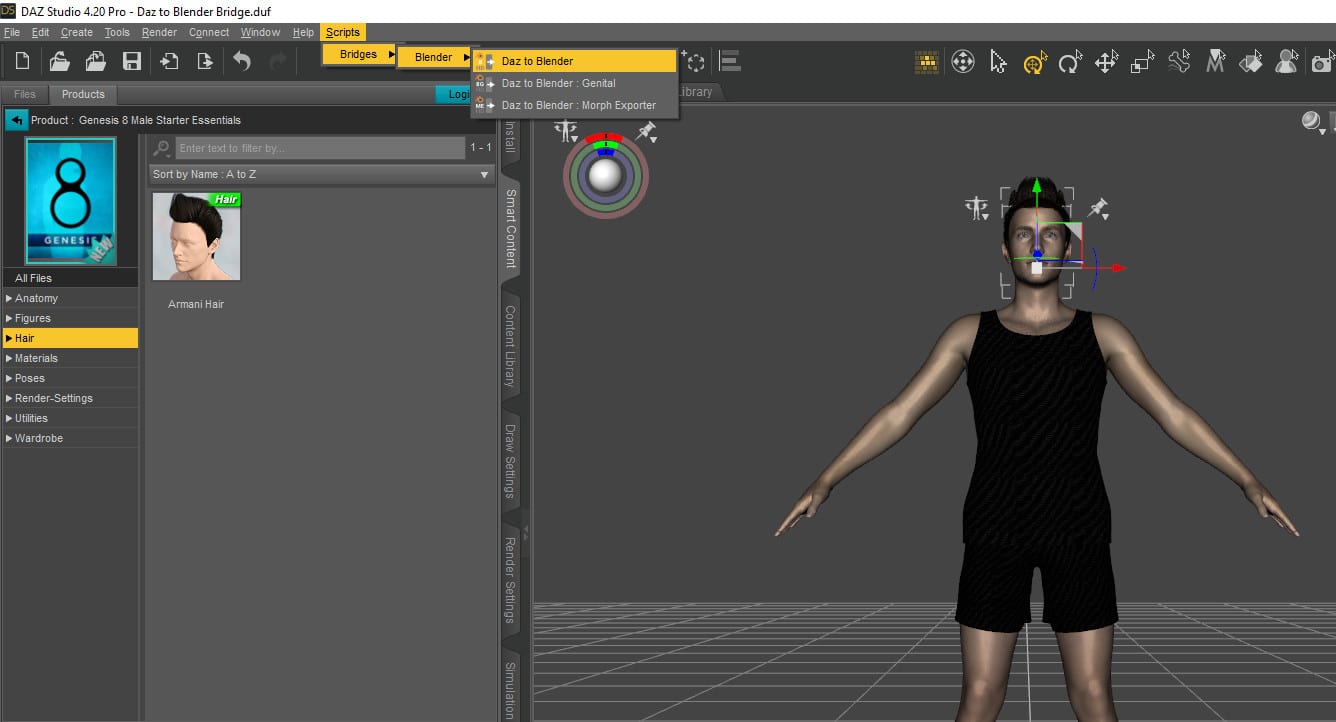
Task: Open the viewport draw style sphere menu
Action: [1313, 122]
